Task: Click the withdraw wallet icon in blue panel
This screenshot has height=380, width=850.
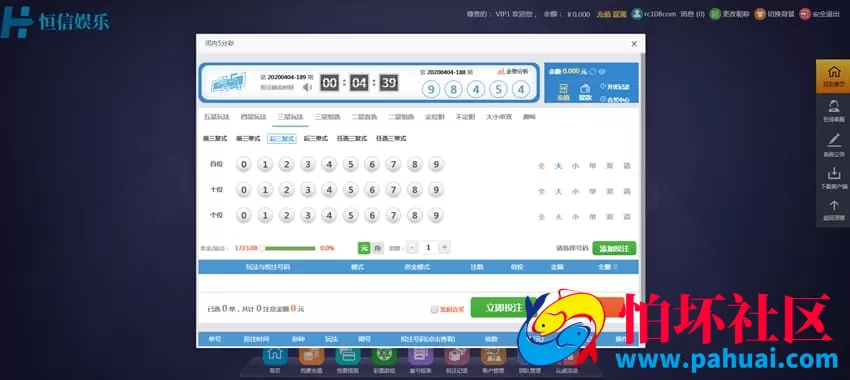Action: pyautogui.click(x=585, y=89)
